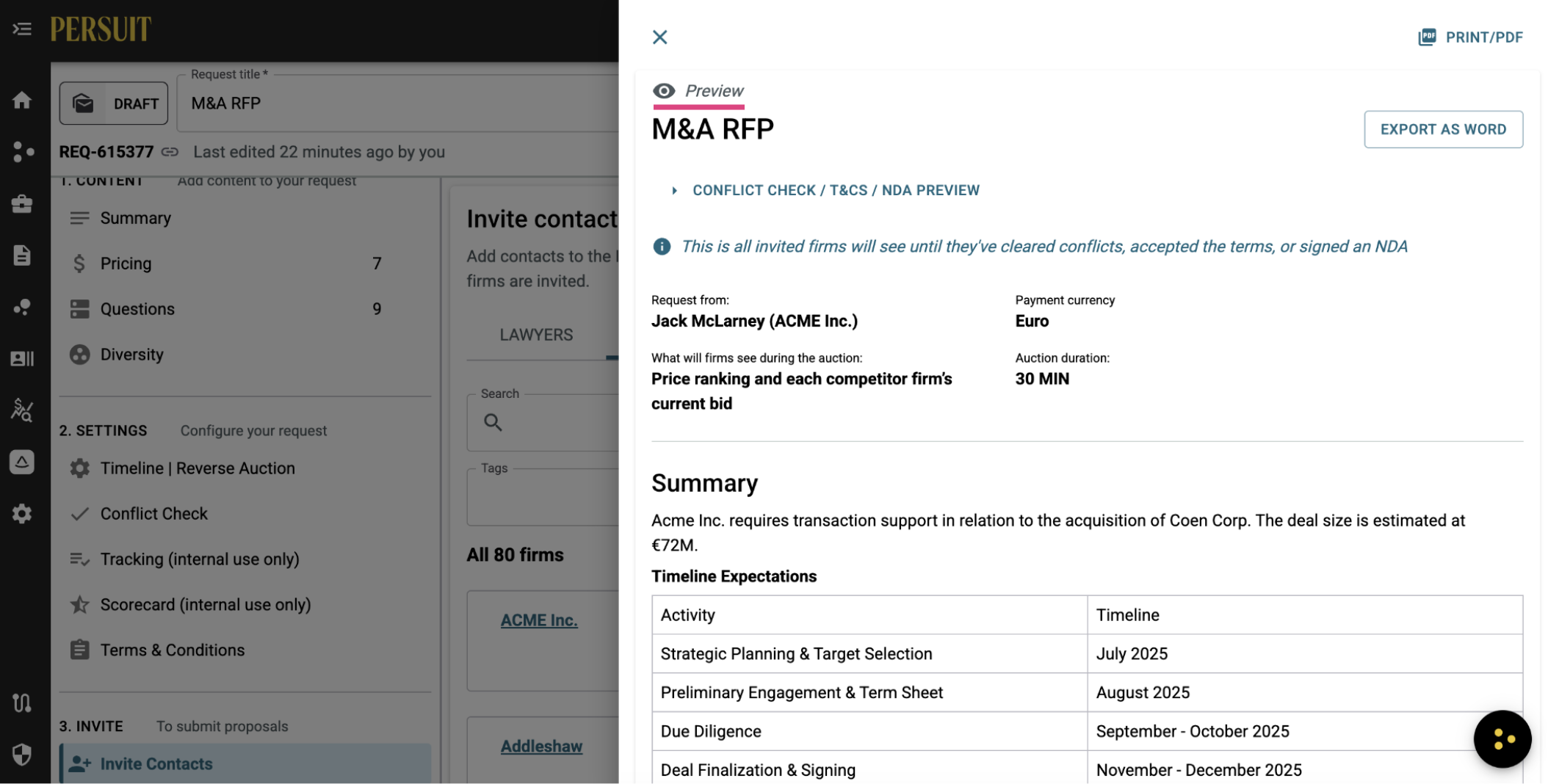Click the yellow dots chat widget
The width and height of the screenshot is (1548, 784).
pyautogui.click(x=1502, y=738)
